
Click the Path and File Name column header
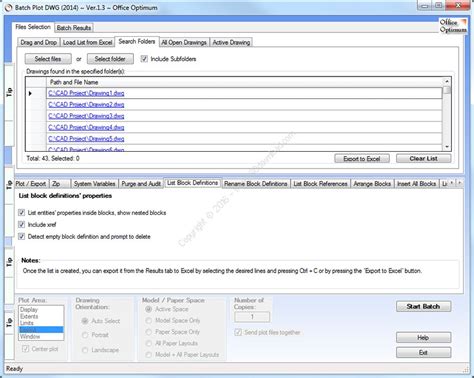tap(245, 82)
